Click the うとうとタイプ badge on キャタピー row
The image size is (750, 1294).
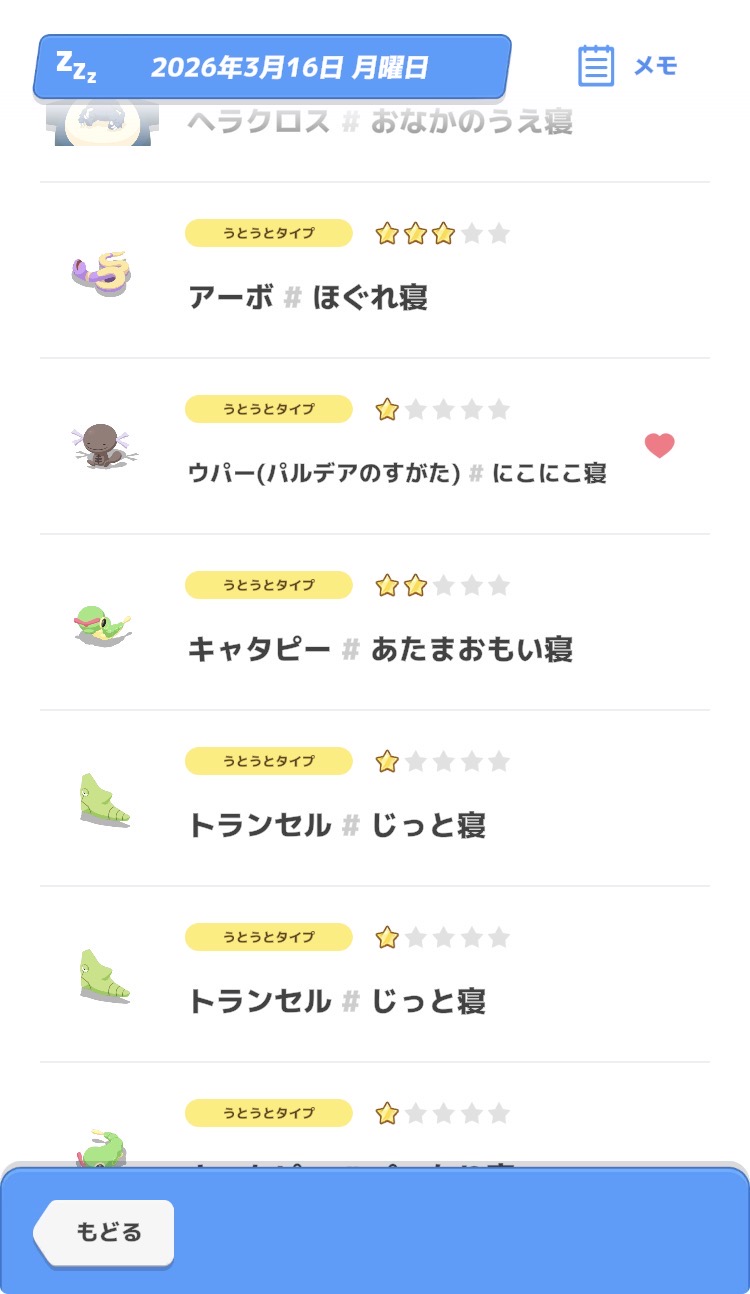268,585
